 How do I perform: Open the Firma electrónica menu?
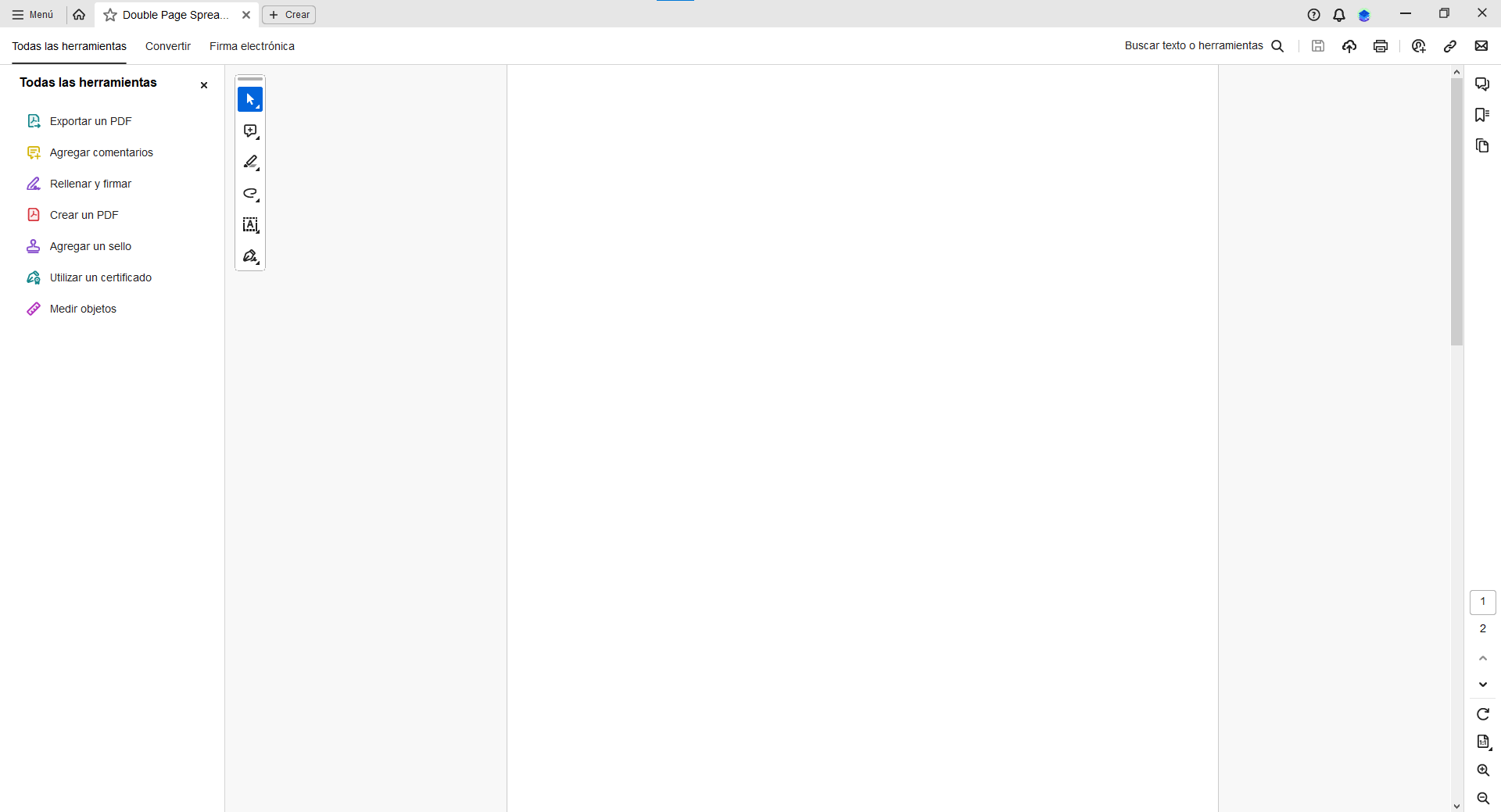coord(252,46)
